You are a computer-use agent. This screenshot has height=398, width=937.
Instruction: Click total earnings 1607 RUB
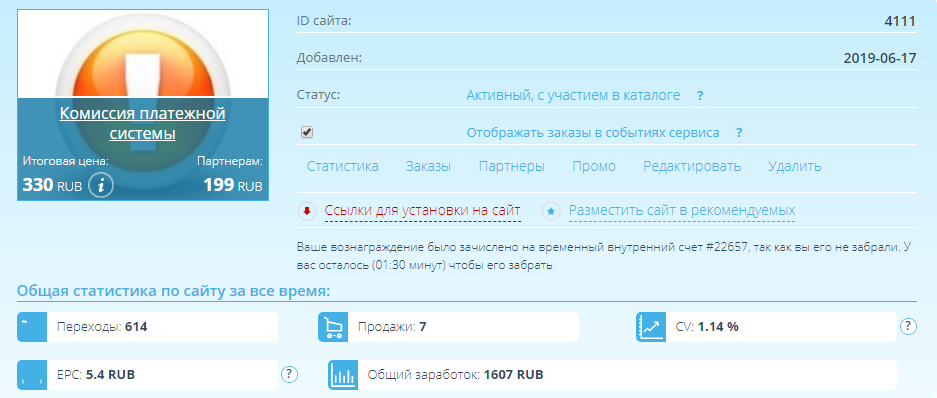tap(513, 375)
